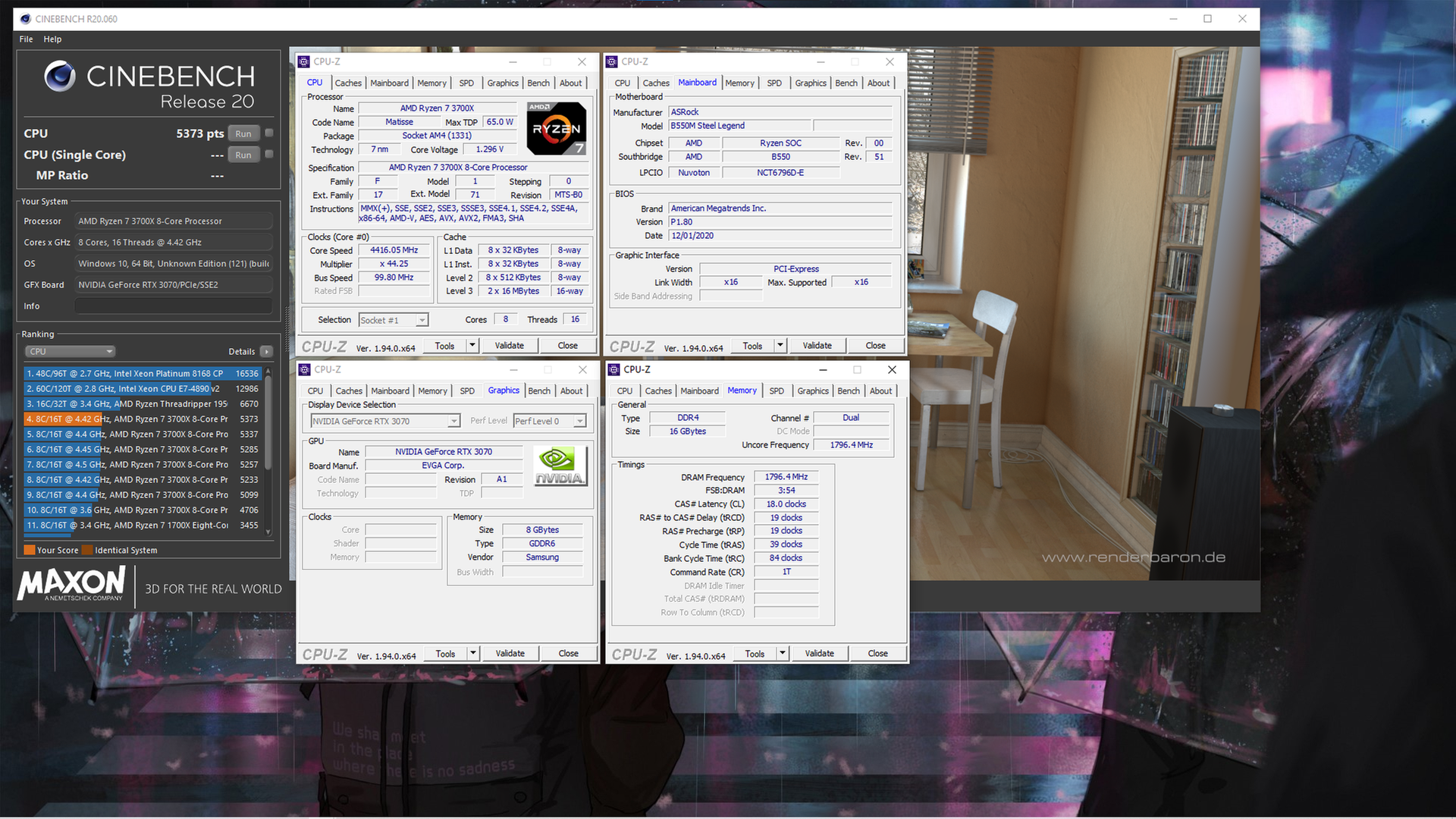Screen dimensions: 1456x819
Task: Select ranking entry 60C/120T Intel Xeon E7-4890
Action: click(143, 388)
